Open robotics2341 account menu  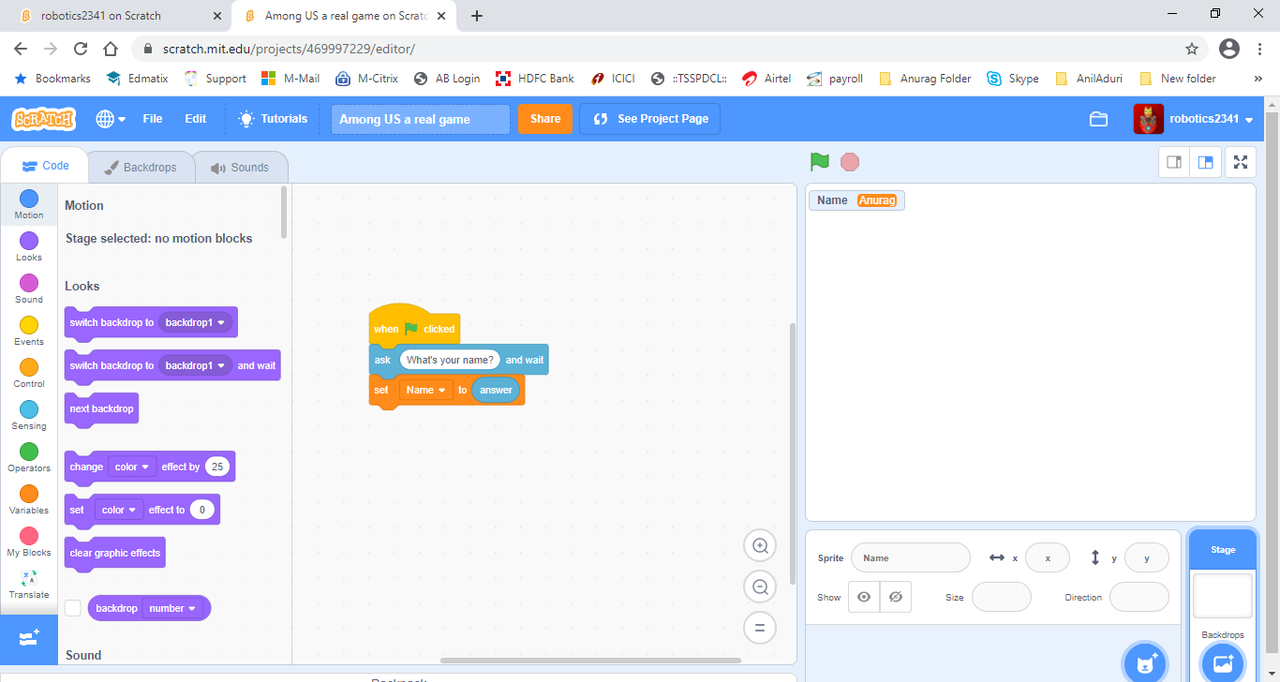pyautogui.click(x=1193, y=119)
